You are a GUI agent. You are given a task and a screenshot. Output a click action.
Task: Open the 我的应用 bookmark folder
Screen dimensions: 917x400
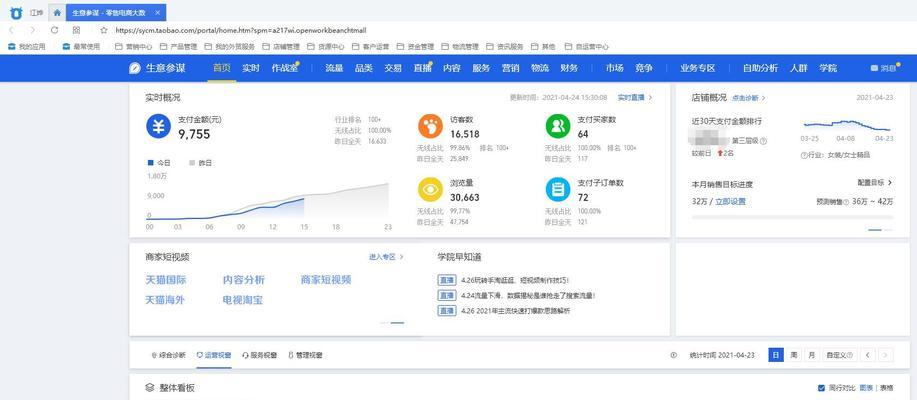27,46
